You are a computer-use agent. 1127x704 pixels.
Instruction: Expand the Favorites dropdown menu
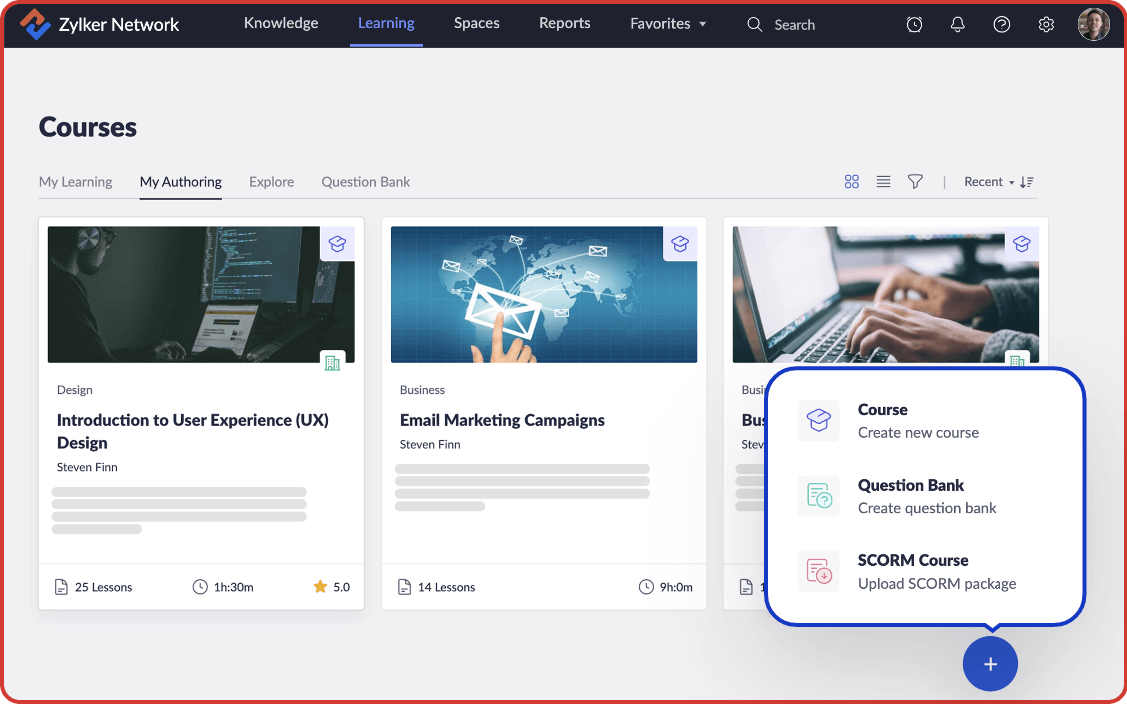point(668,24)
